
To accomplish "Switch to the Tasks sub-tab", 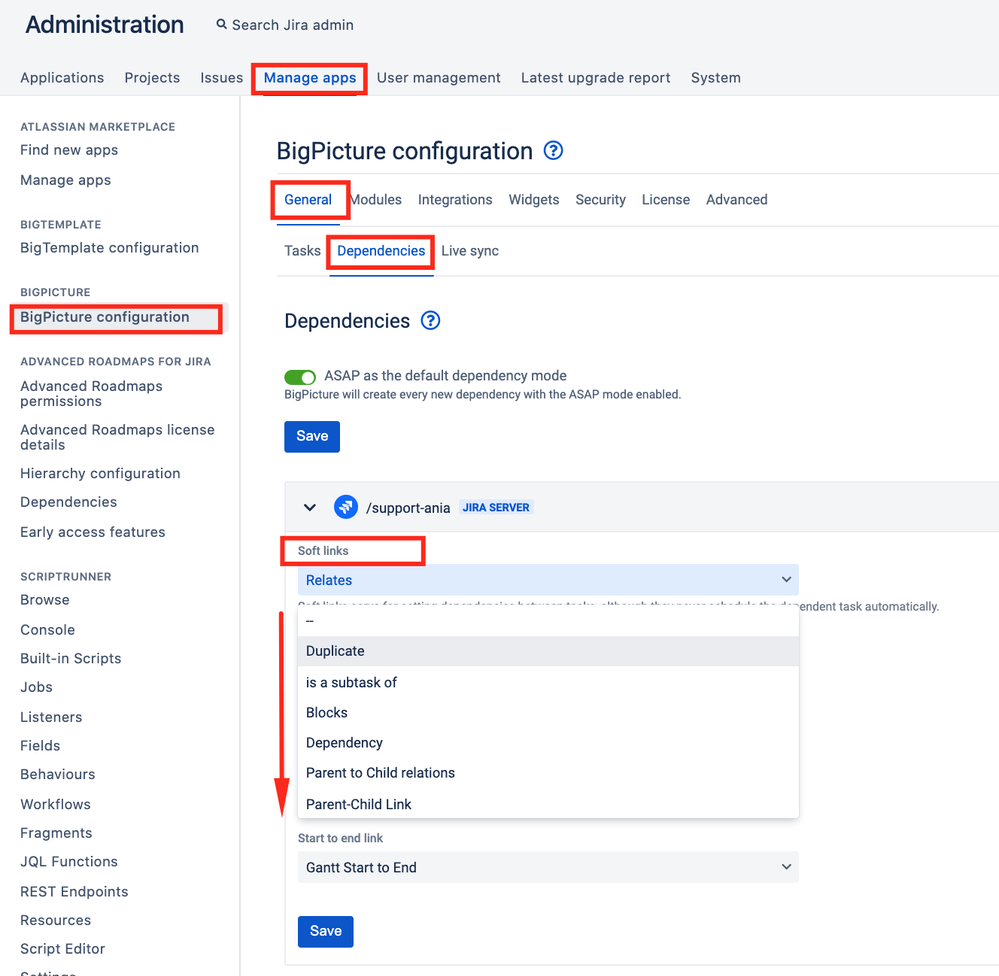I will pyautogui.click(x=303, y=250).
